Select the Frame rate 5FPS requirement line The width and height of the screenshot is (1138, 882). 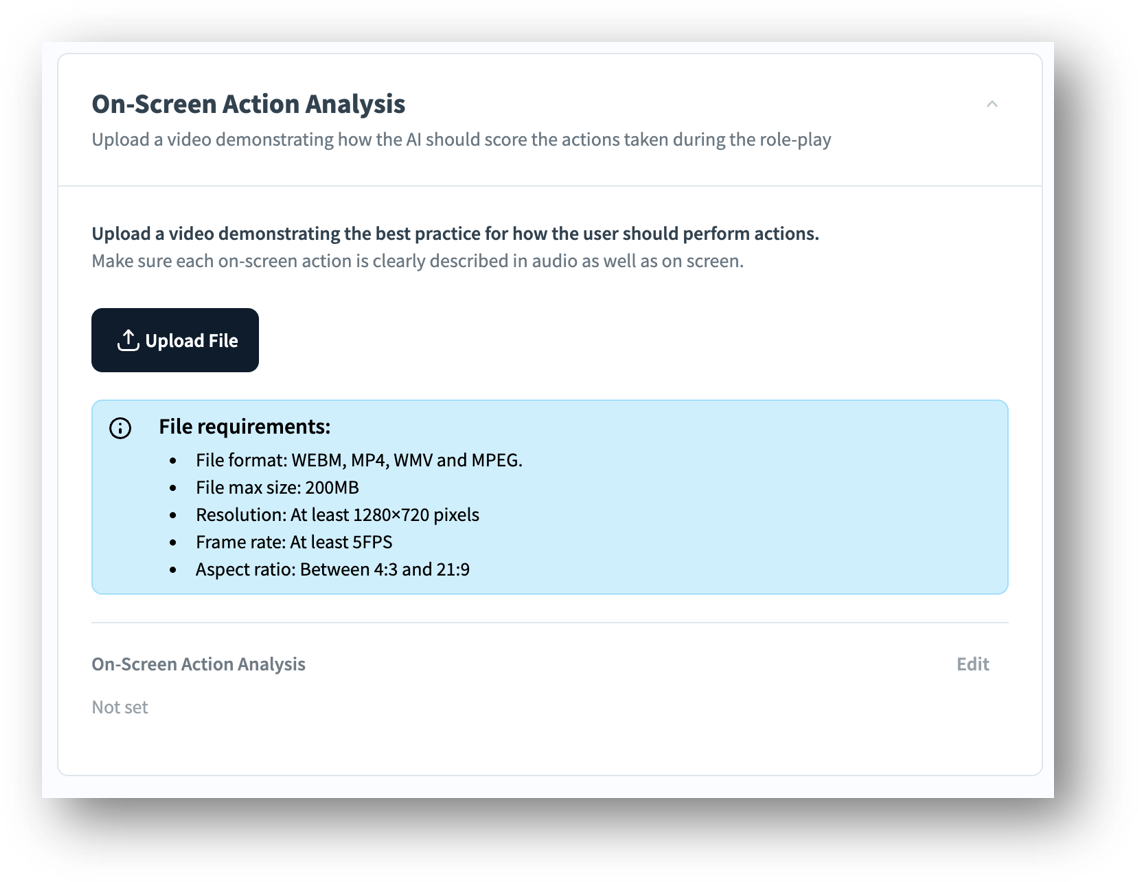pyautogui.click(x=294, y=542)
